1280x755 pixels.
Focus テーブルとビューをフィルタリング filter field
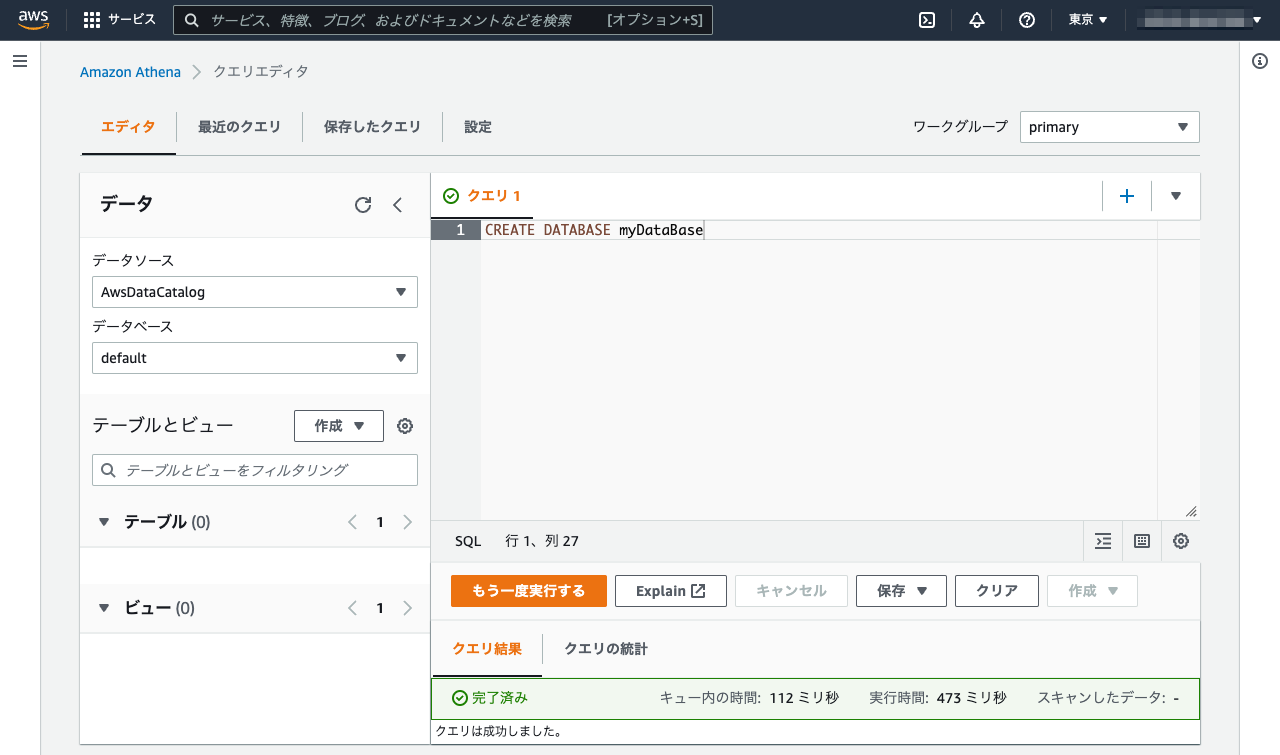pyautogui.click(x=255, y=470)
